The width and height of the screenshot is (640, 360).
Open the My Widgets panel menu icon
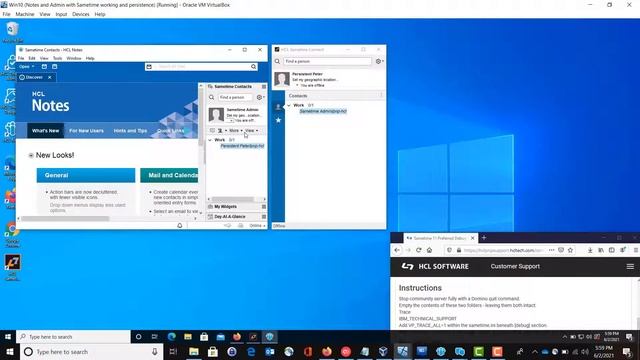pos(264,207)
